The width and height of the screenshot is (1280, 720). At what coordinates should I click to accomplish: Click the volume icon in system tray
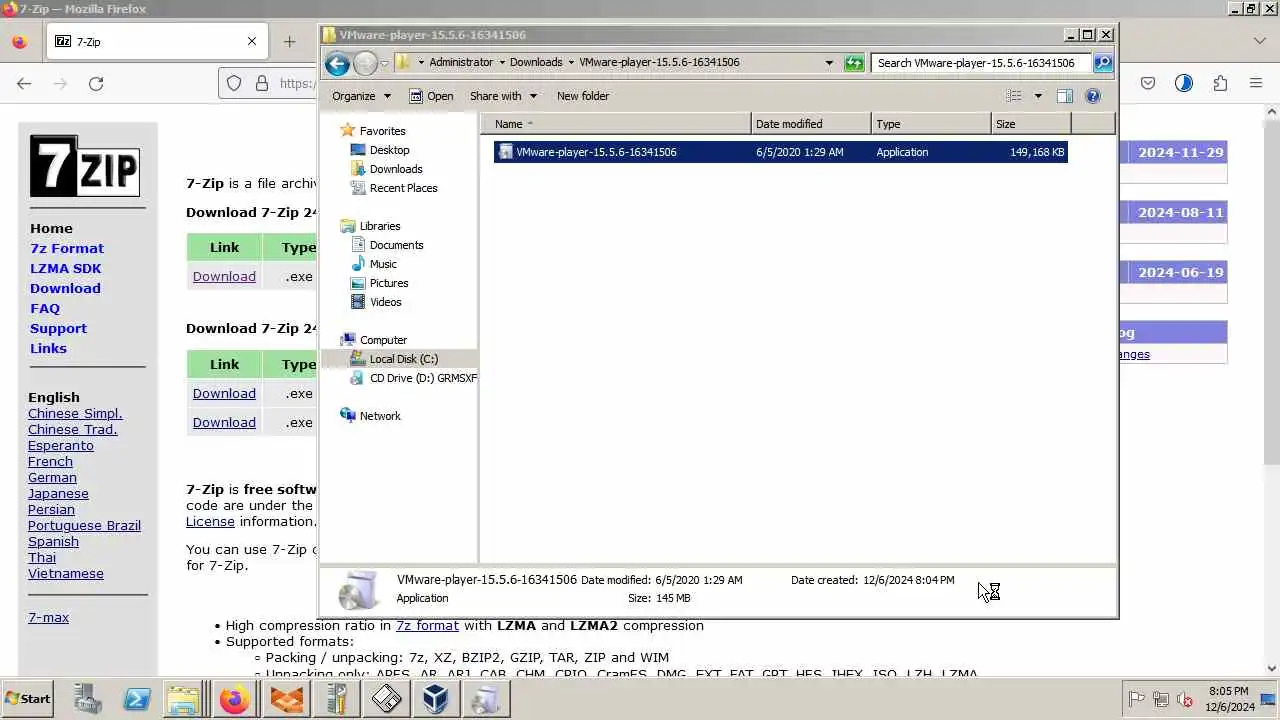(x=1185, y=699)
